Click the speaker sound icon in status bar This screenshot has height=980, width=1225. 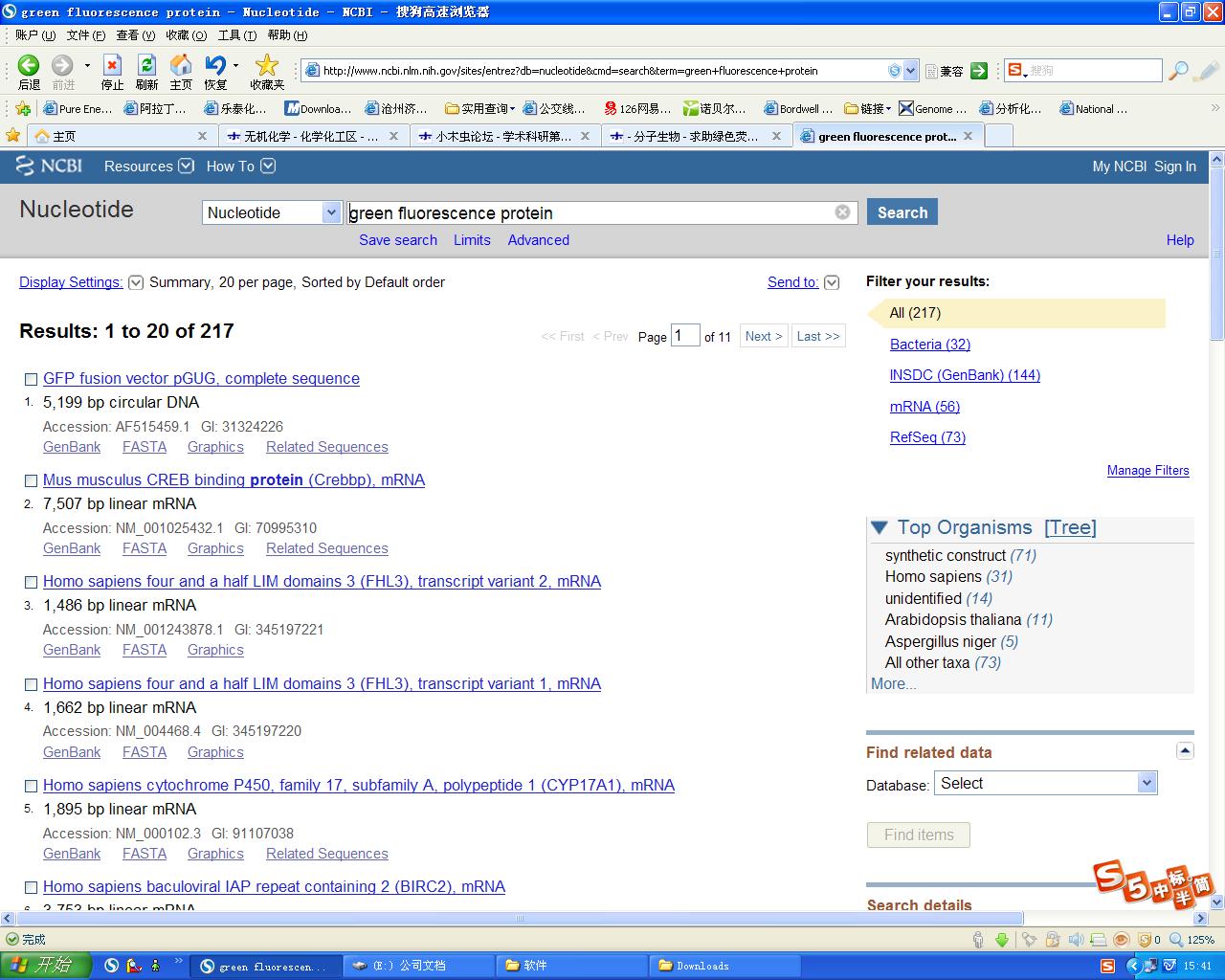[x=1076, y=940]
